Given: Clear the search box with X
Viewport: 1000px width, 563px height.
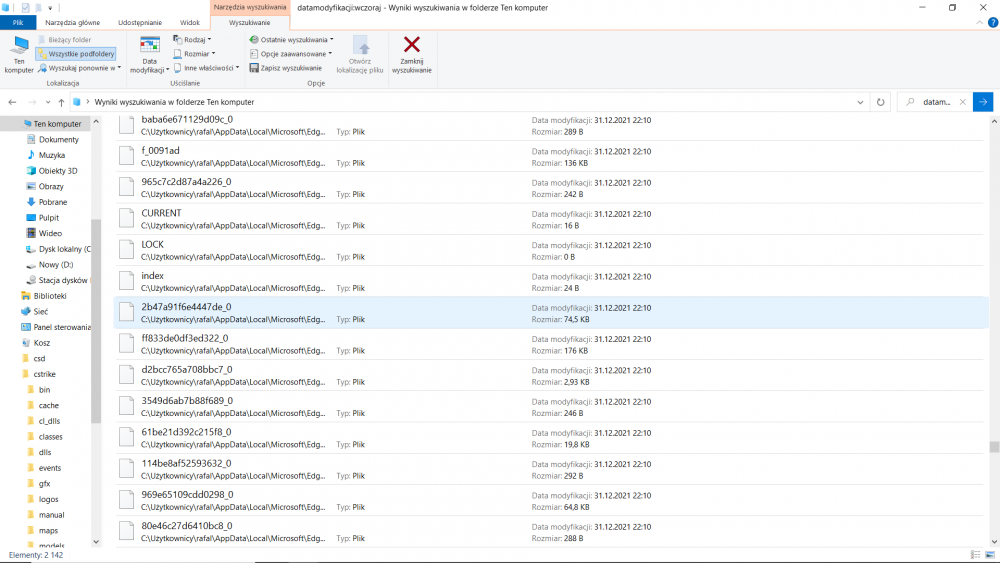Looking at the screenshot, I should point(962,102).
